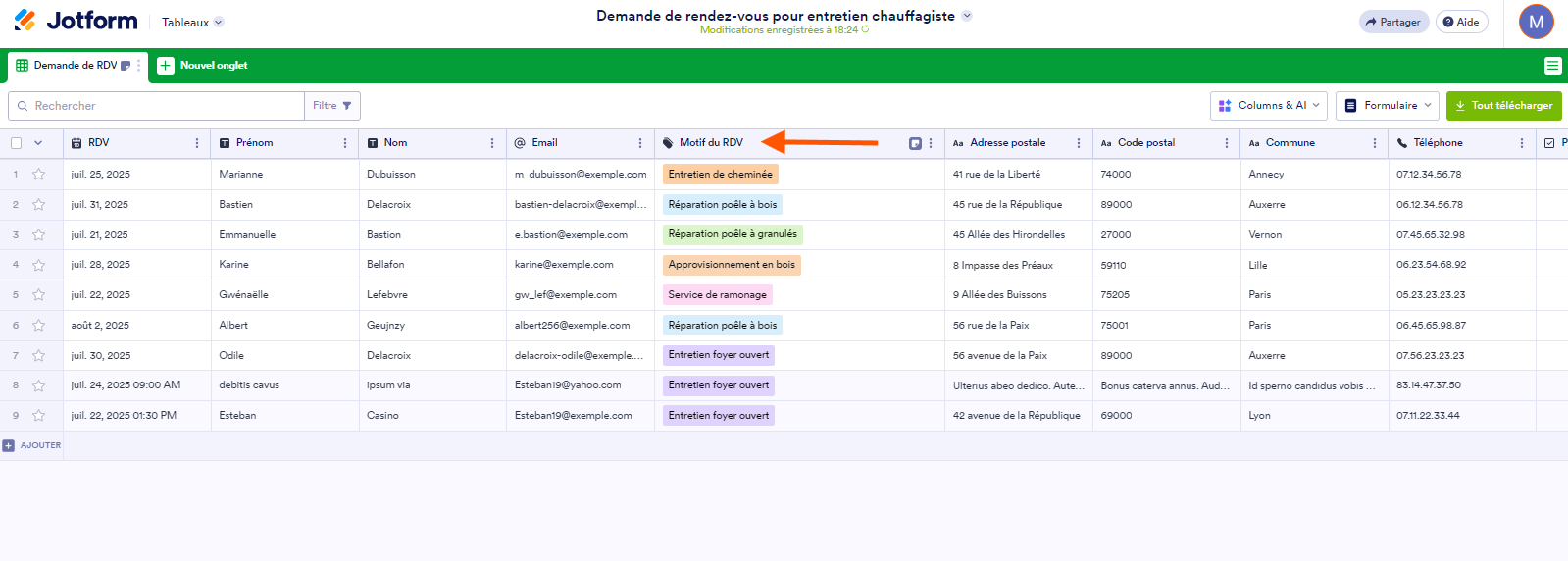Open the Columns & AI dropdown
Image resolution: width=1568 pixels, height=561 pixels.
1269,106
